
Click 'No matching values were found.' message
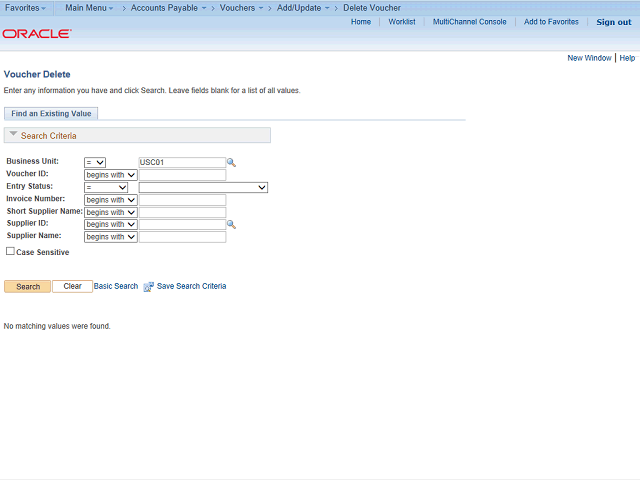point(57,326)
